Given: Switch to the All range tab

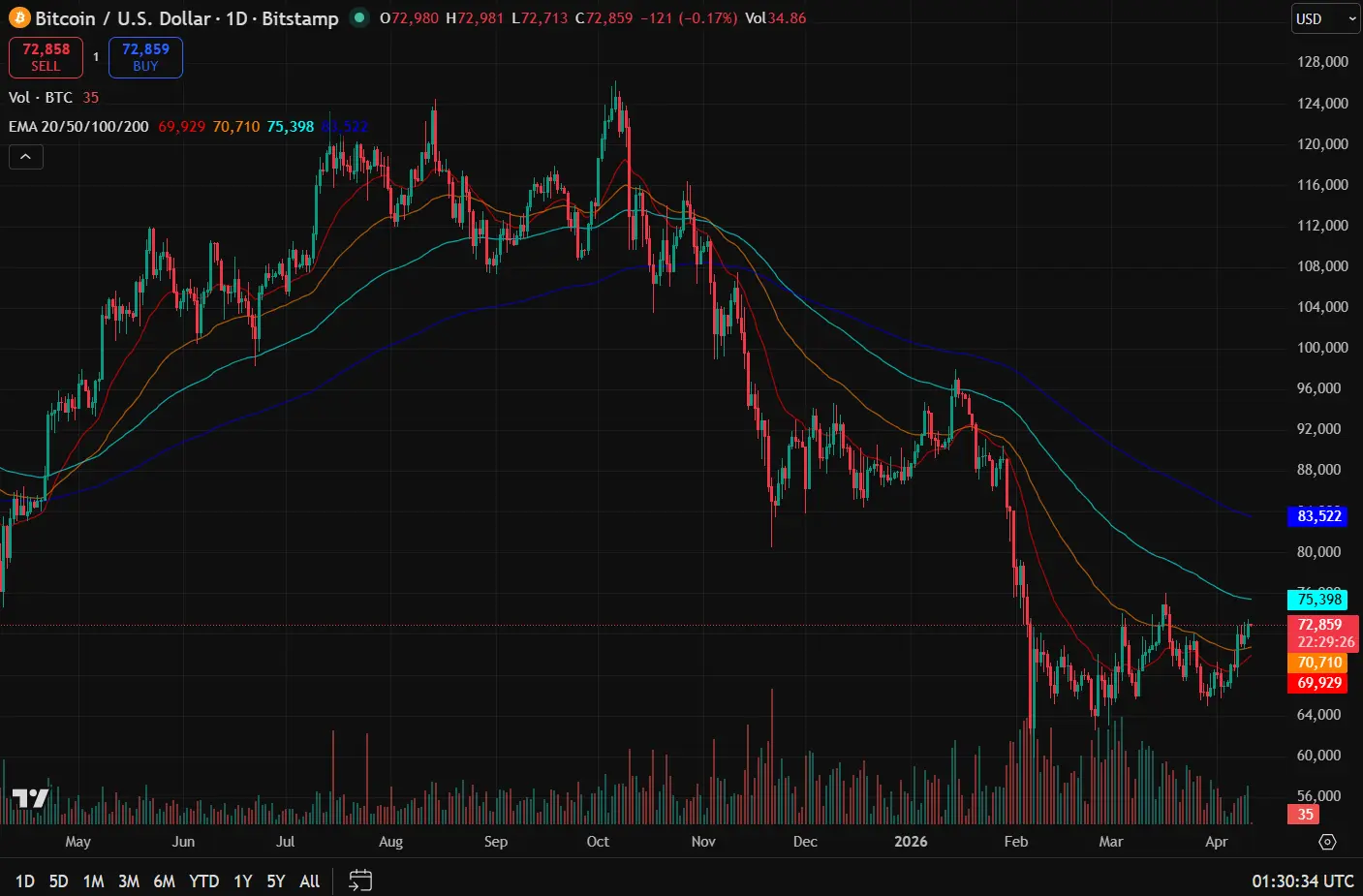Looking at the screenshot, I should click(x=308, y=881).
